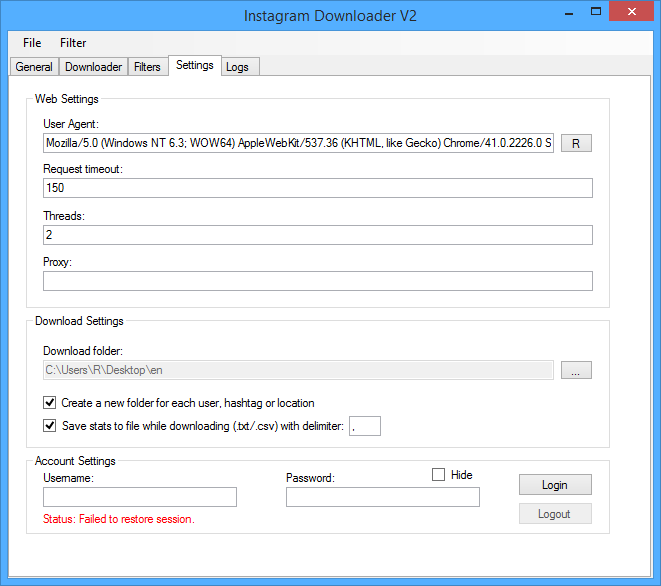Click the 'Threads:' label
The height and width of the screenshot is (586, 661).
click(64, 216)
